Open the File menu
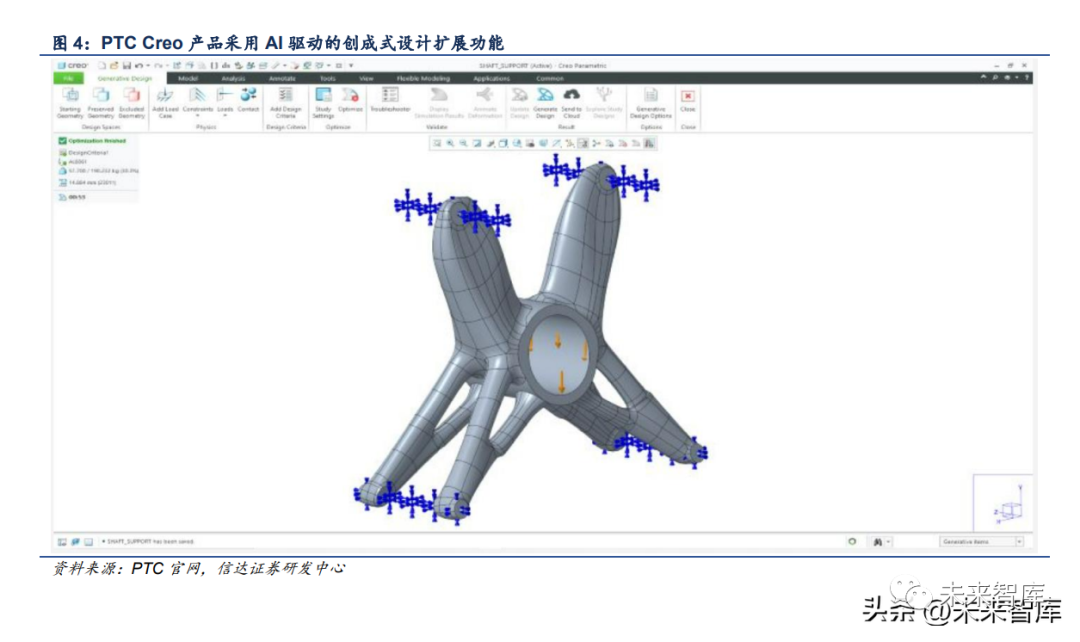Image resolution: width=1080 pixels, height=642 pixels. (x=68, y=79)
